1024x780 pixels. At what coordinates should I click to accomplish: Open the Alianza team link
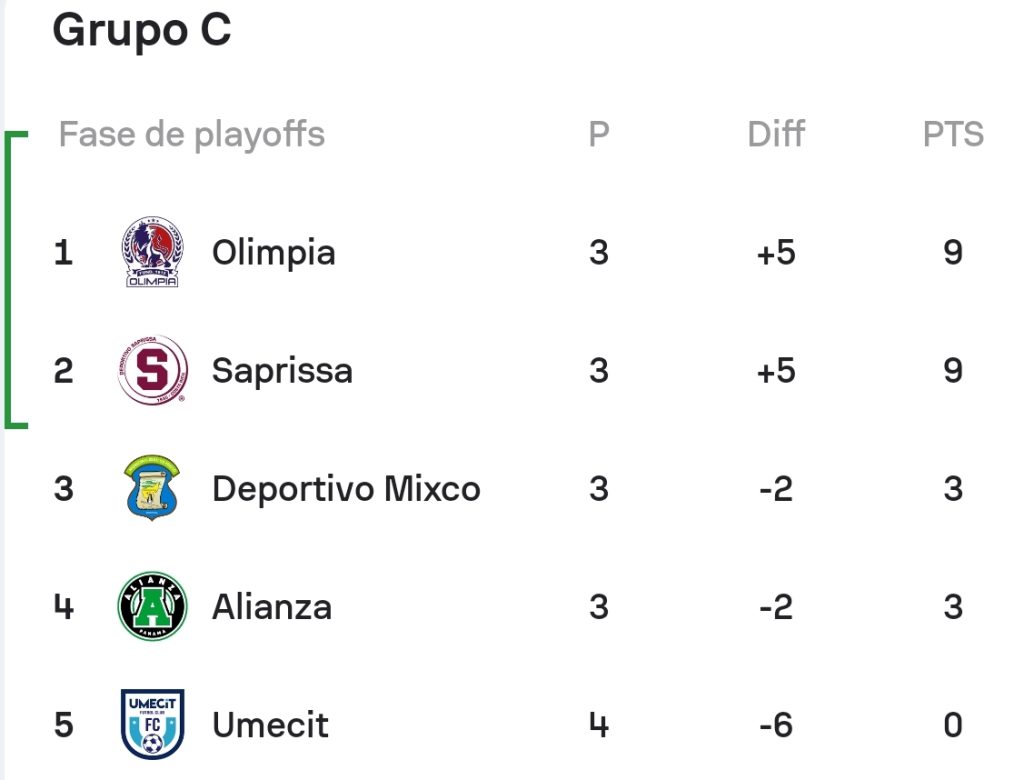pyautogui.click(x=272, y=607)
